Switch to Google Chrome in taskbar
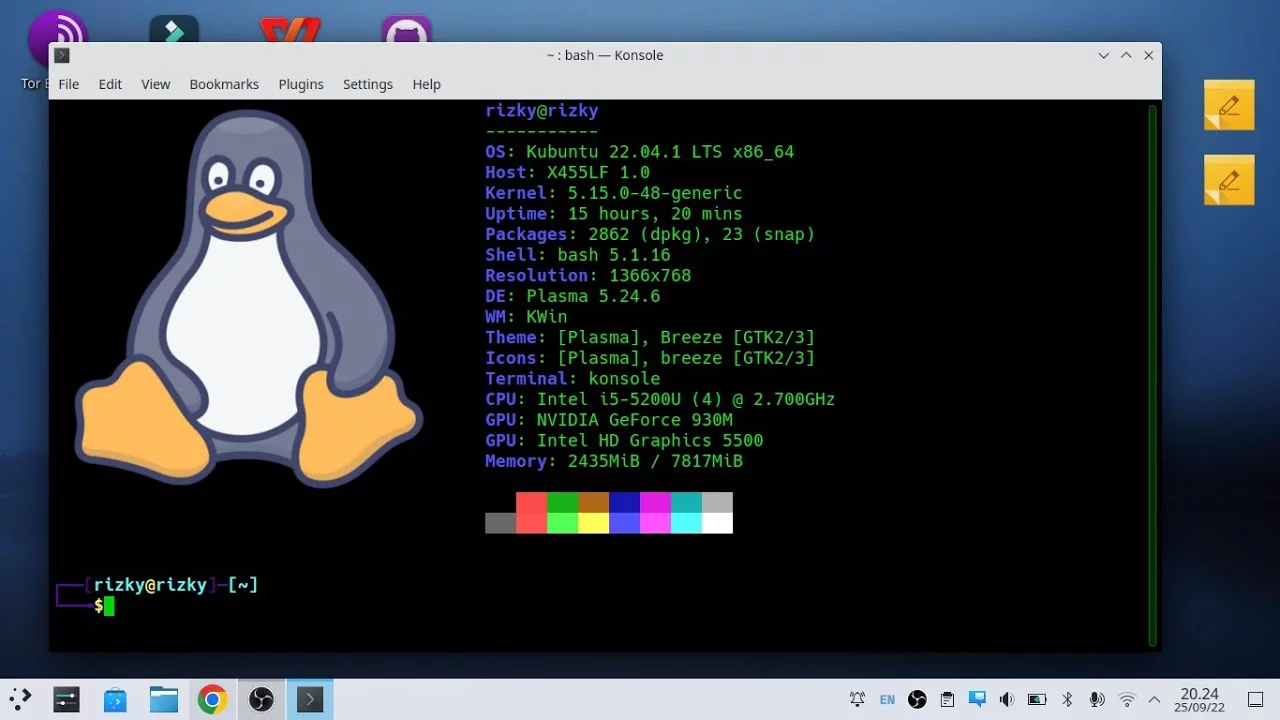 point(211,700)
